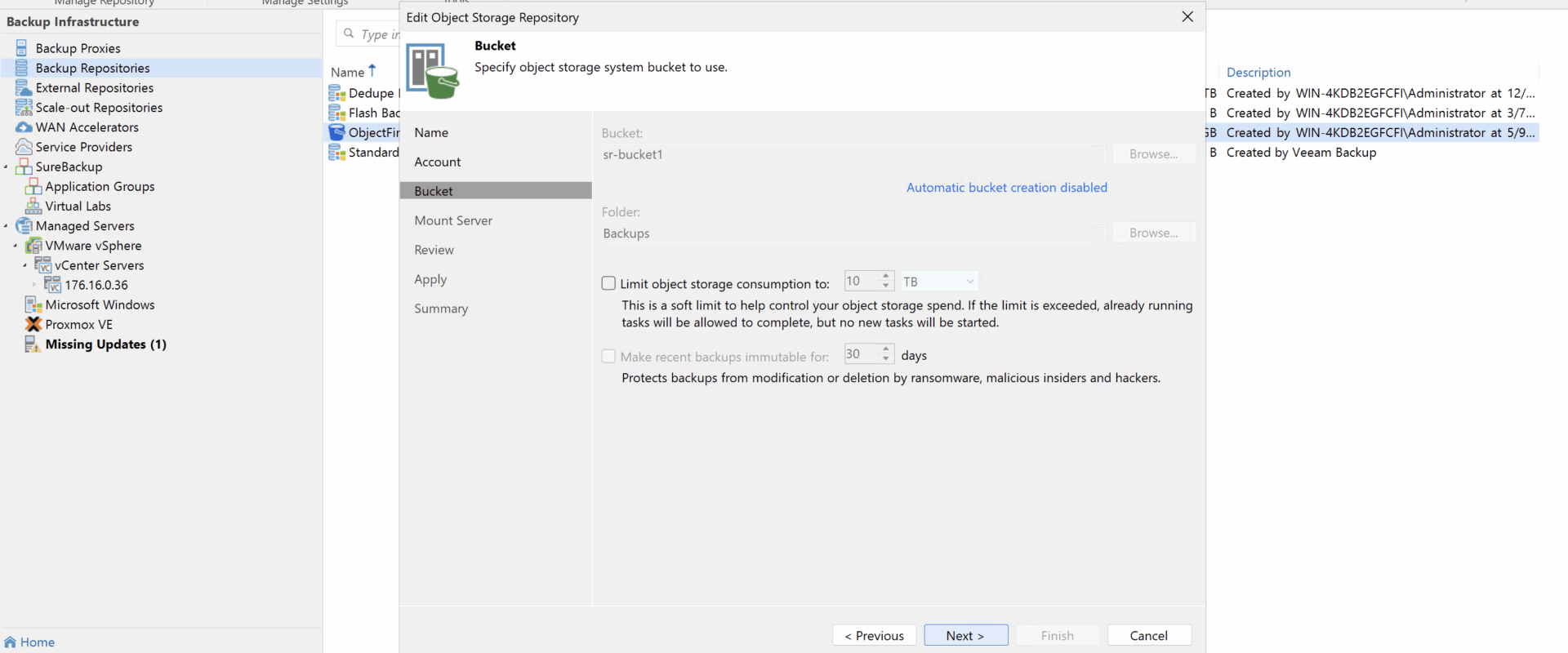Enable Limit object storage consumption checkbox
The width and height of the screenshot is (1568, 653).
click(608, 283)
